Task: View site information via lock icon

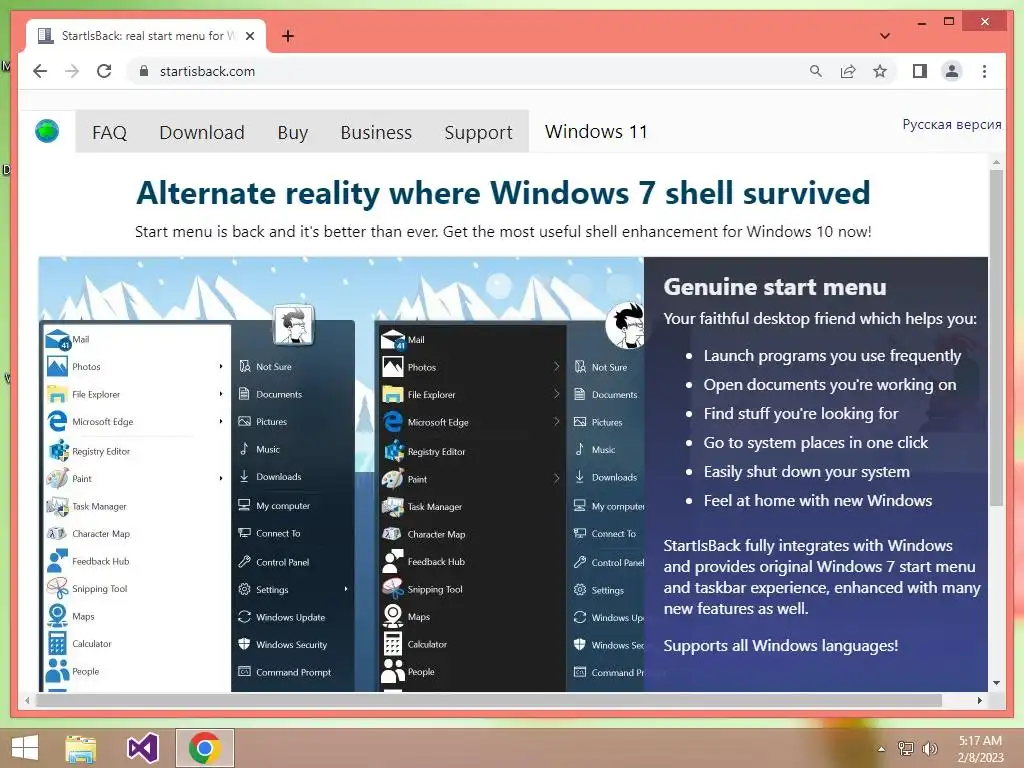Action: [x=144, y=71]
